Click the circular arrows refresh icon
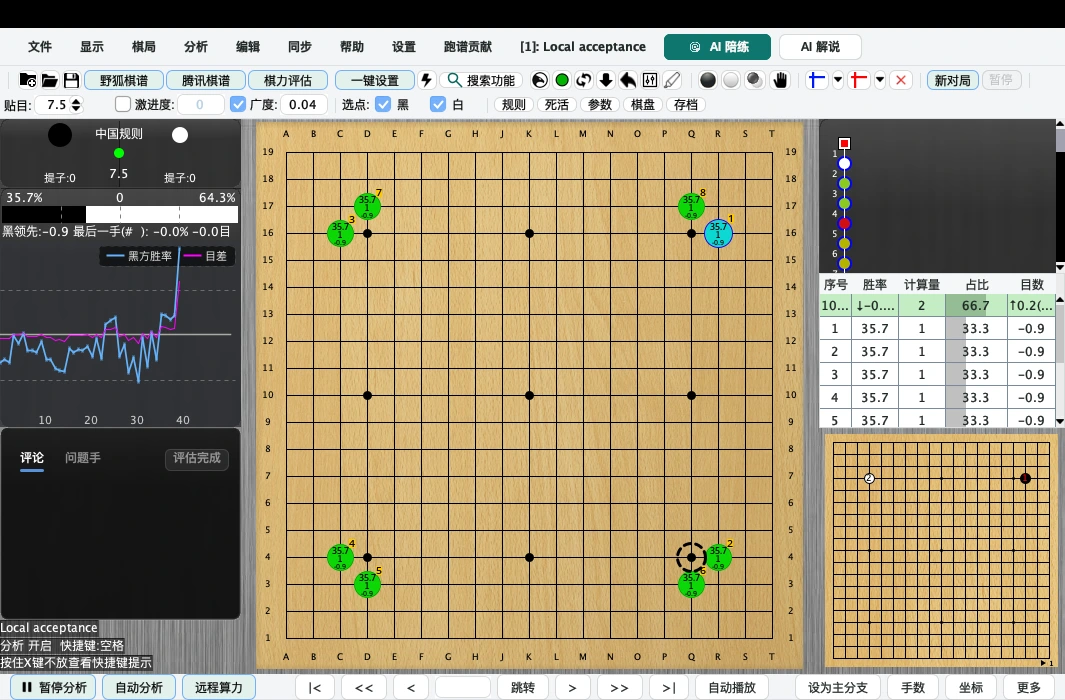 (x=583, y=80)
